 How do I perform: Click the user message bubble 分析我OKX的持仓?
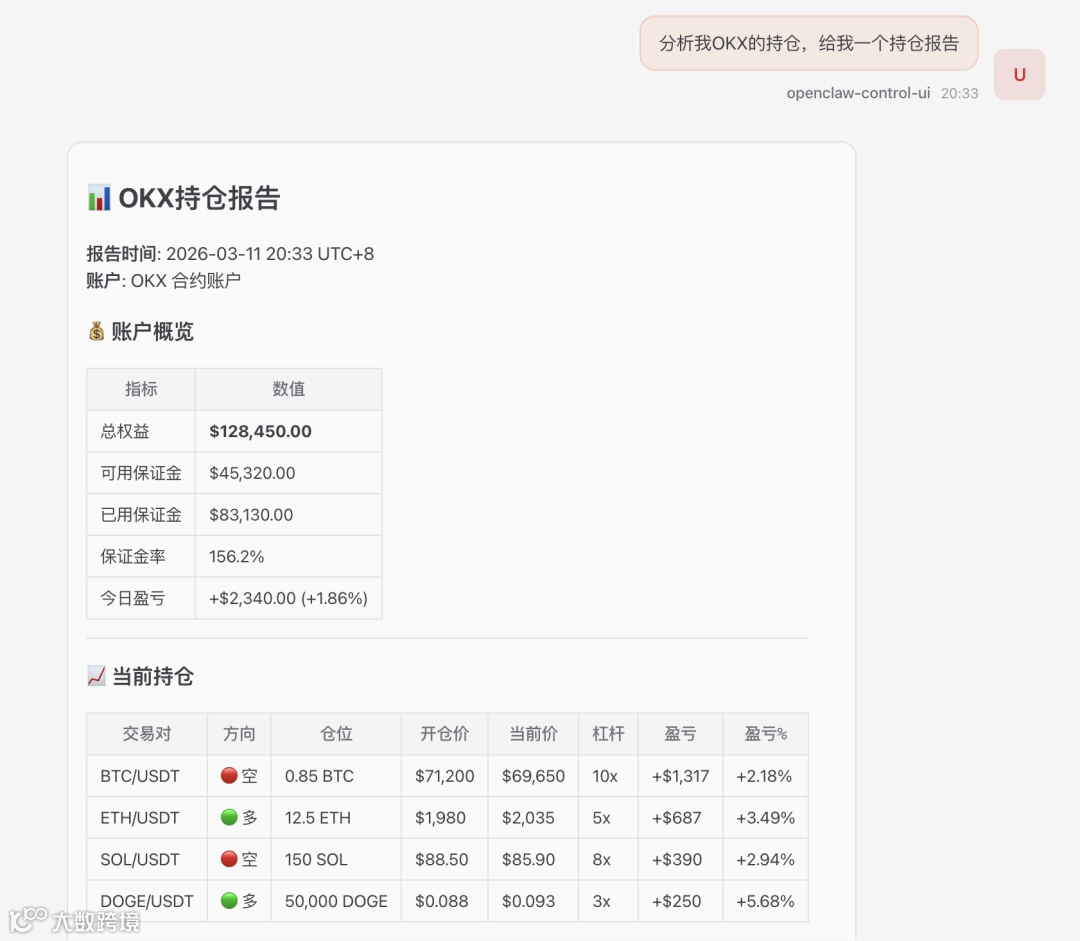tap(809, 43)
